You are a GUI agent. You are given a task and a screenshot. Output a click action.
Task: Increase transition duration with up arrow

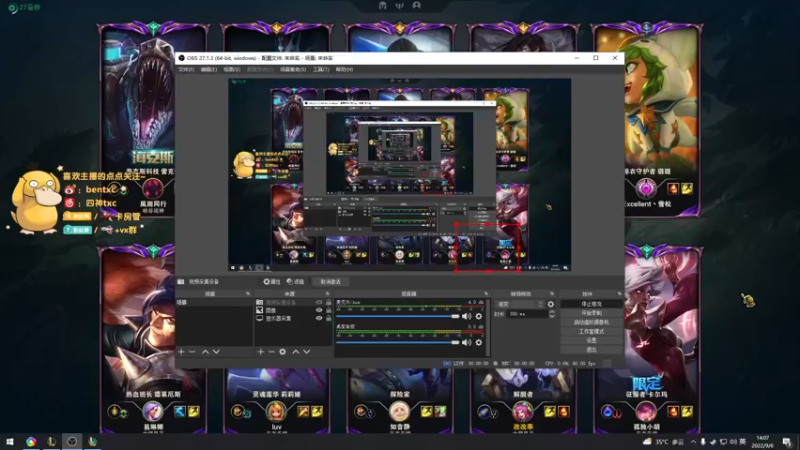[x=552, y=312]
